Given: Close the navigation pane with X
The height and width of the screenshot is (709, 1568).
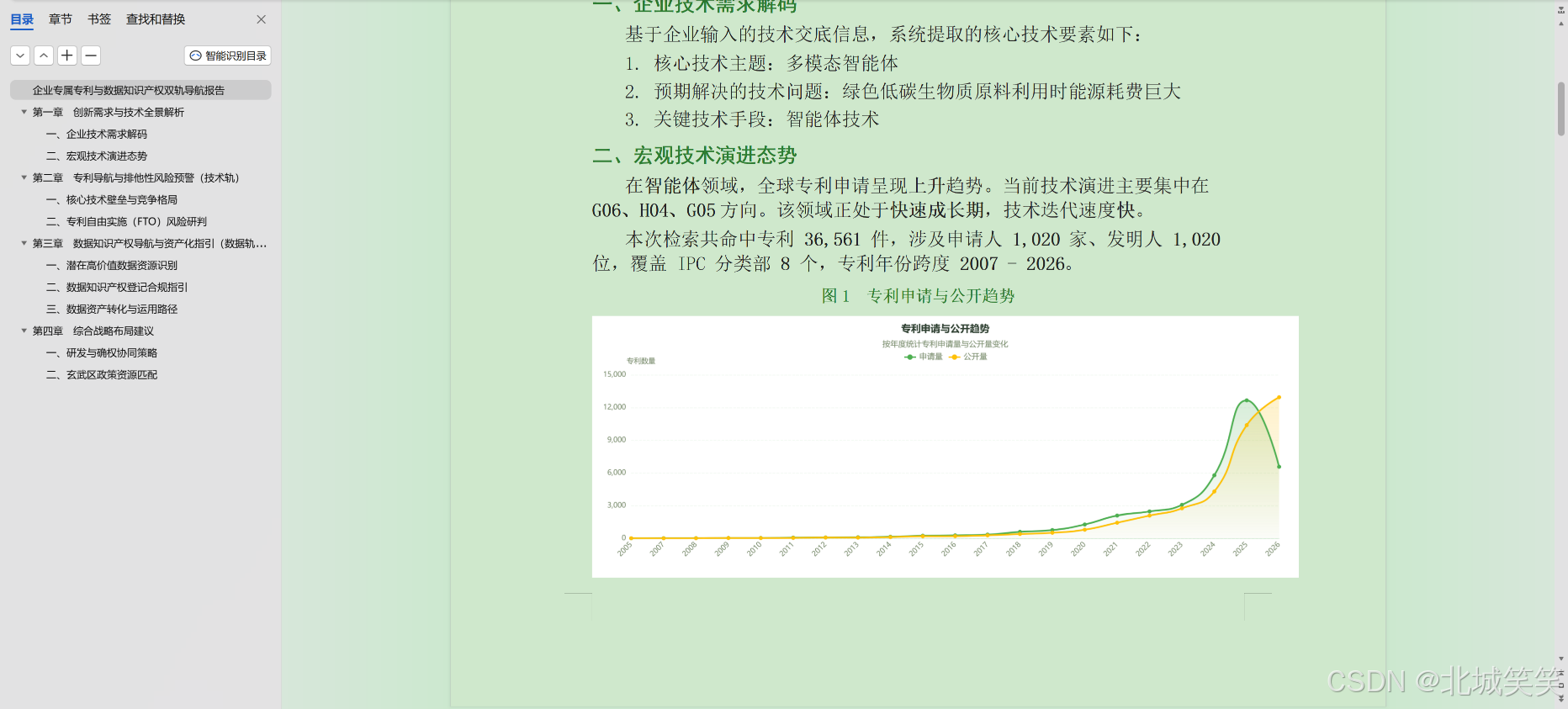Looking at the screenshot, I should pyautogui.click(x=262, y=19).
